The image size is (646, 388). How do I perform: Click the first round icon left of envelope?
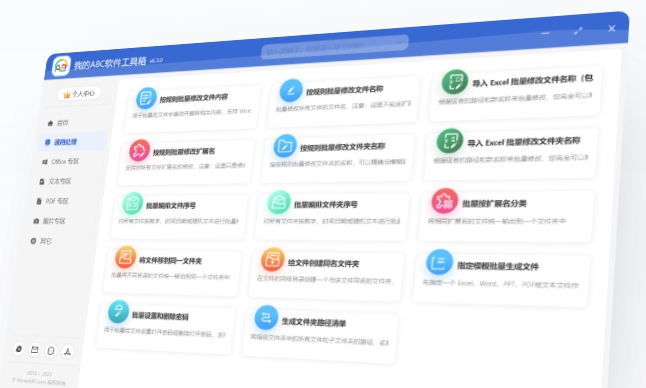19,348
